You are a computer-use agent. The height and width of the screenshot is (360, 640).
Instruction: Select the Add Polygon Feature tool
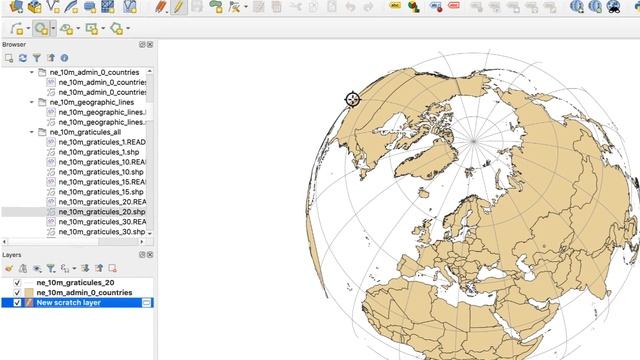[216, 7]
